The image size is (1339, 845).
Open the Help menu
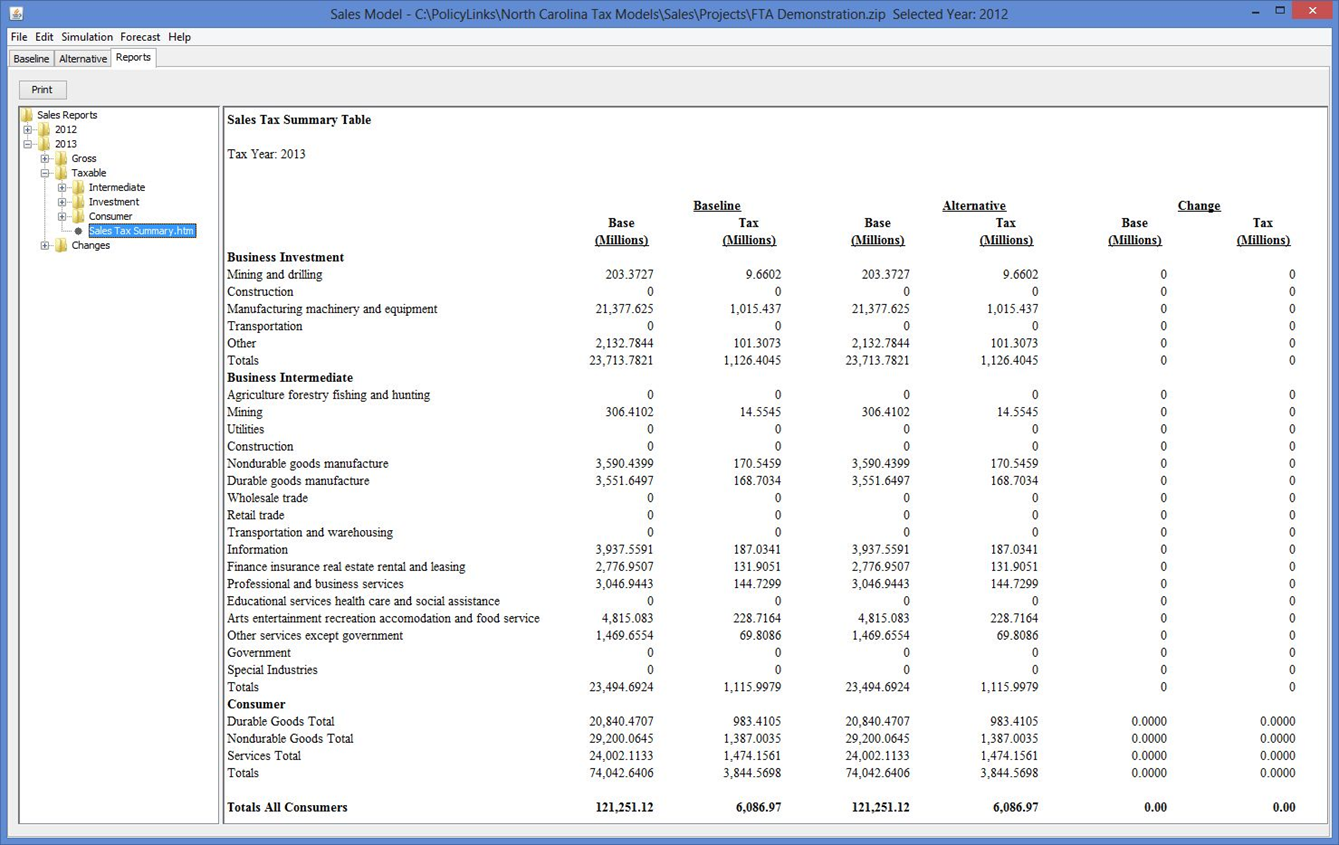(180, 37)
